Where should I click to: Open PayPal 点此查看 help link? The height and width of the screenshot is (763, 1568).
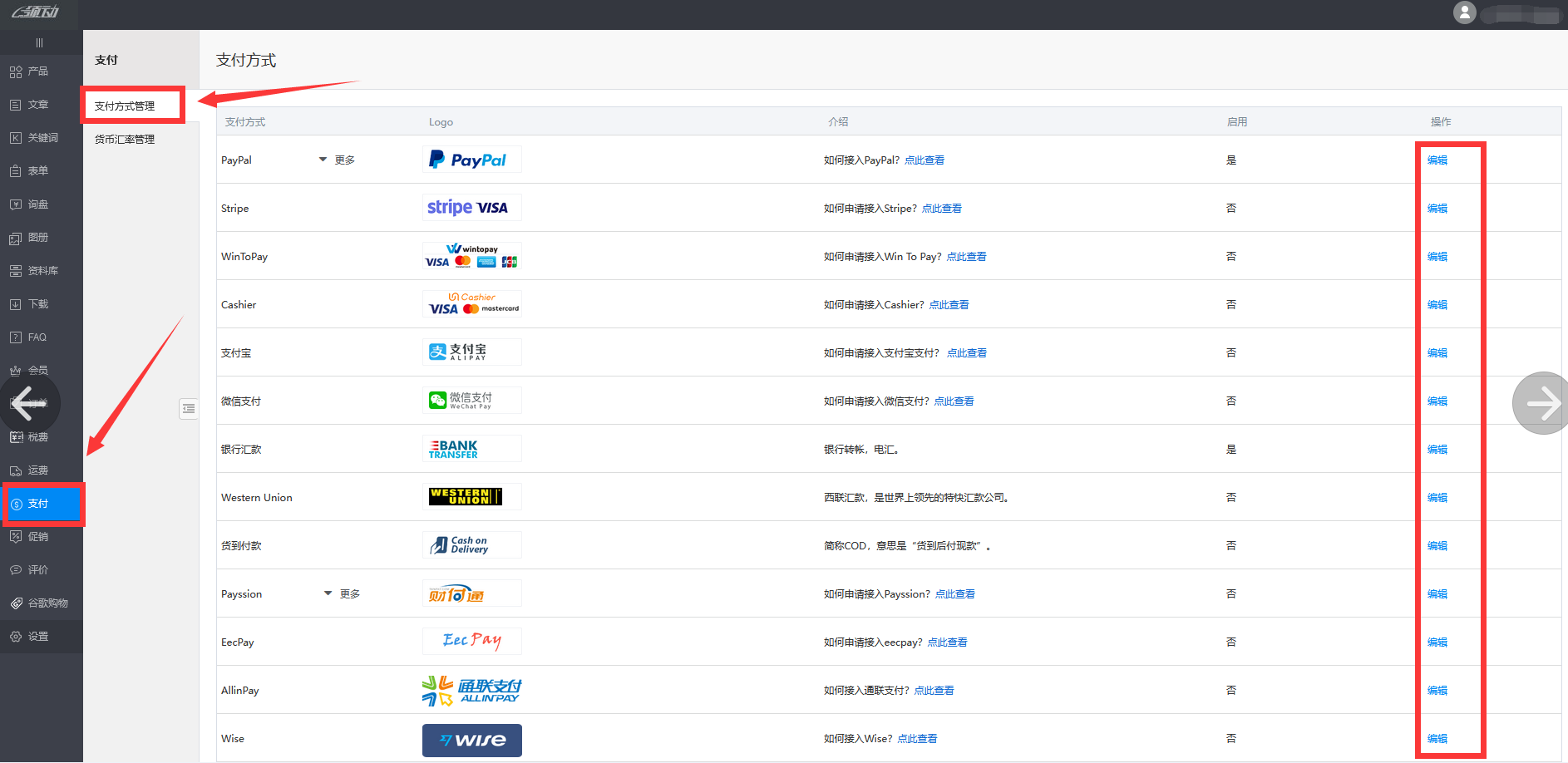point(924,160)
